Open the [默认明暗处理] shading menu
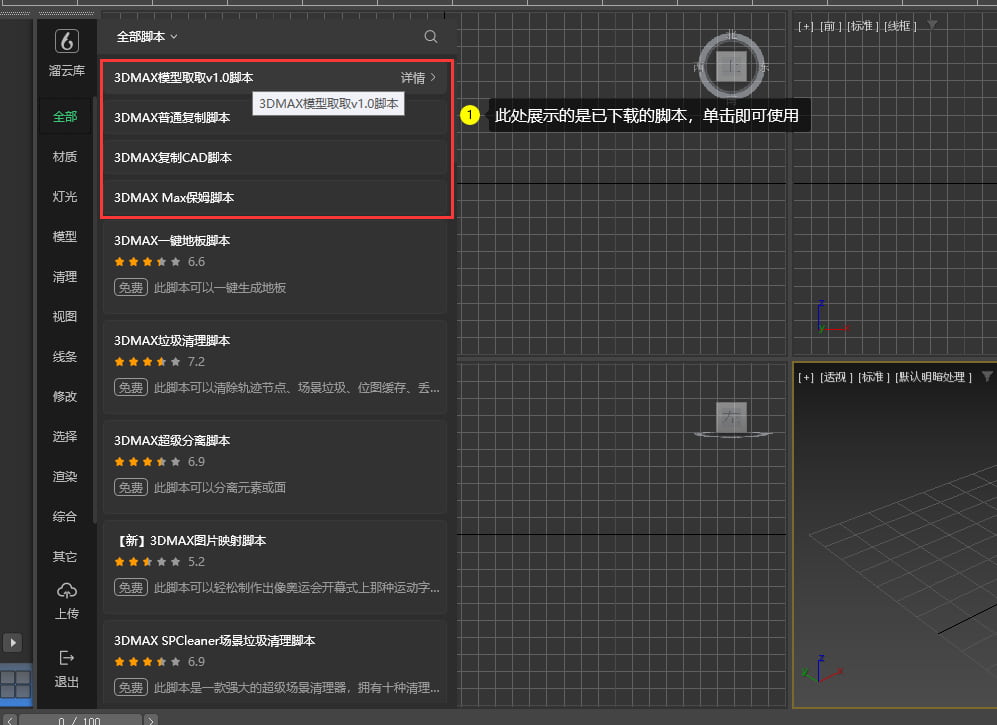This screenshot has height=725, width=997. point(933,377)
